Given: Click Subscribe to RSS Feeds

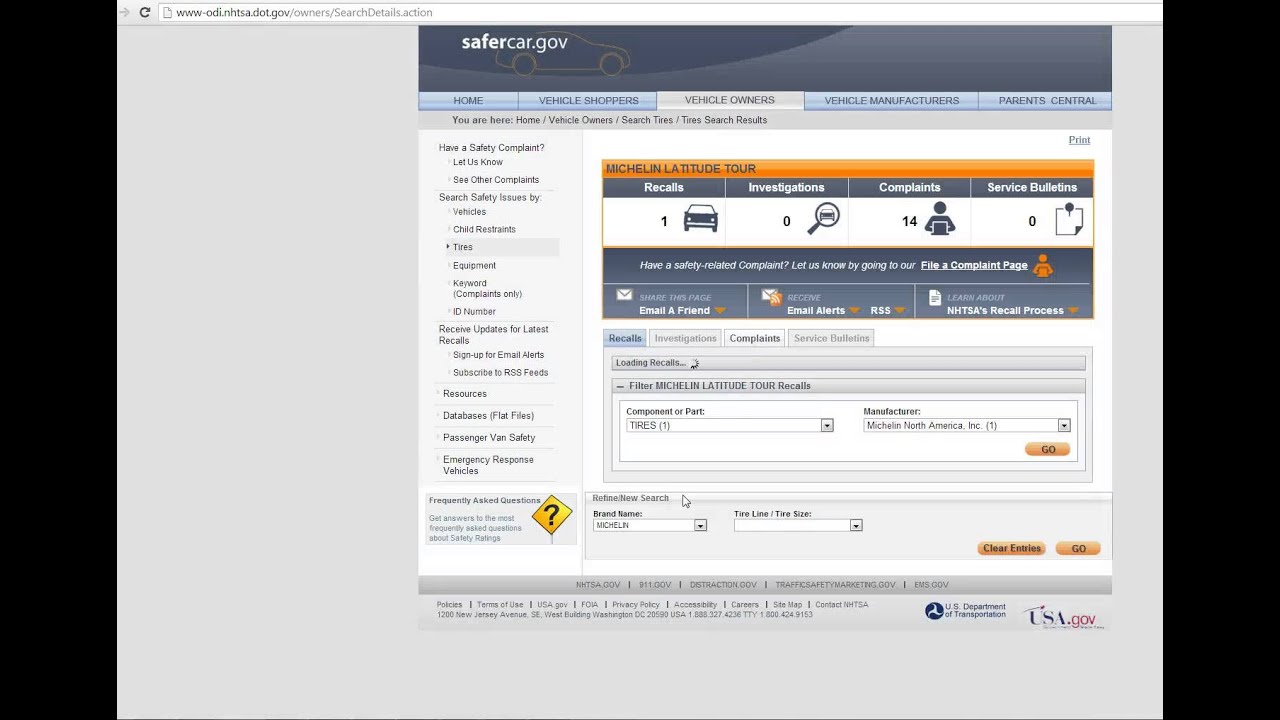Looking at the screenshot, I should click(x=500, y=373).
